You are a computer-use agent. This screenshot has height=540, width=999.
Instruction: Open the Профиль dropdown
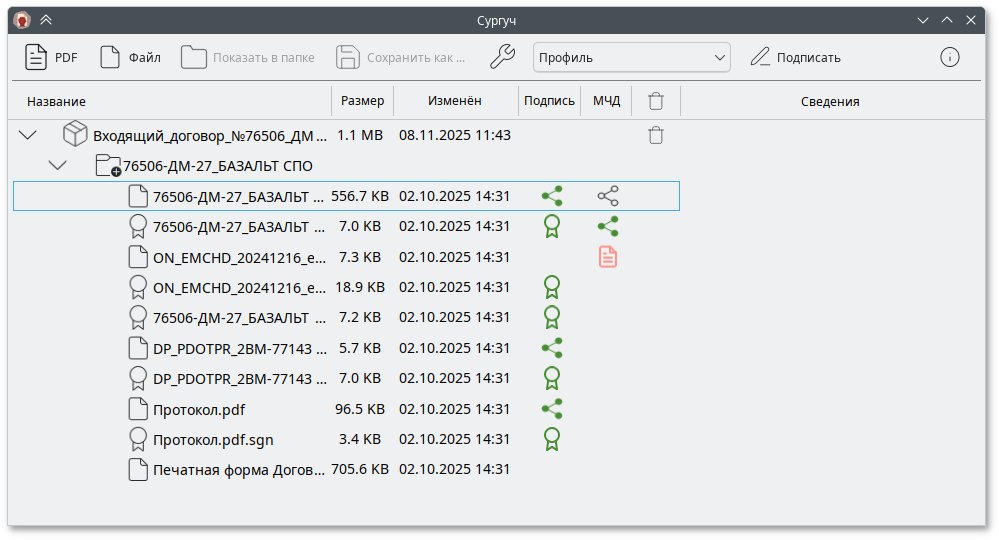tap(632, 57)
